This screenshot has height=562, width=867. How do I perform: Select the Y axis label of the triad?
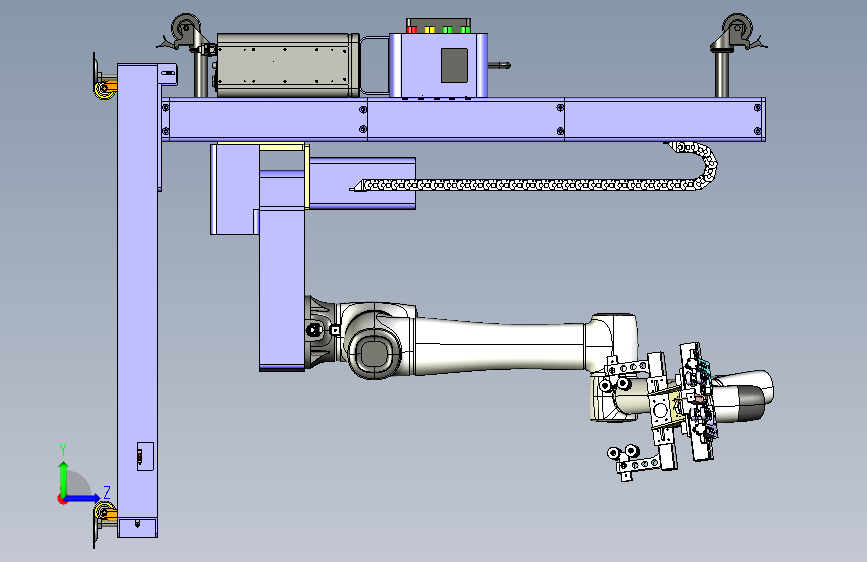click(63, 450)
